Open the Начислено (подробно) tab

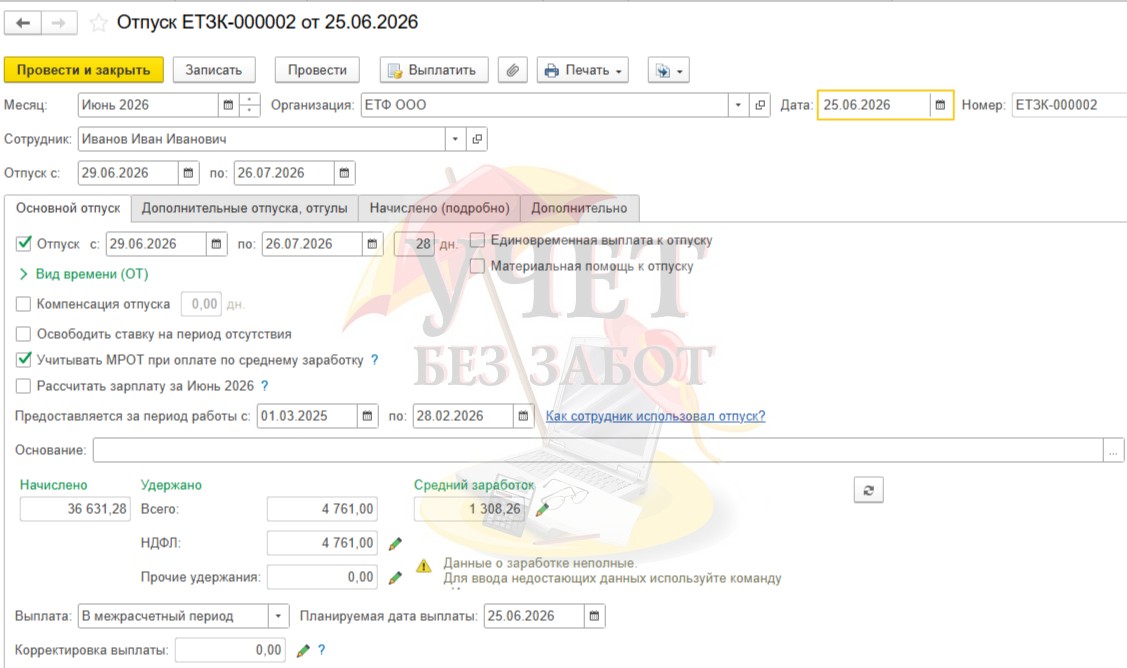pos(439,208)
